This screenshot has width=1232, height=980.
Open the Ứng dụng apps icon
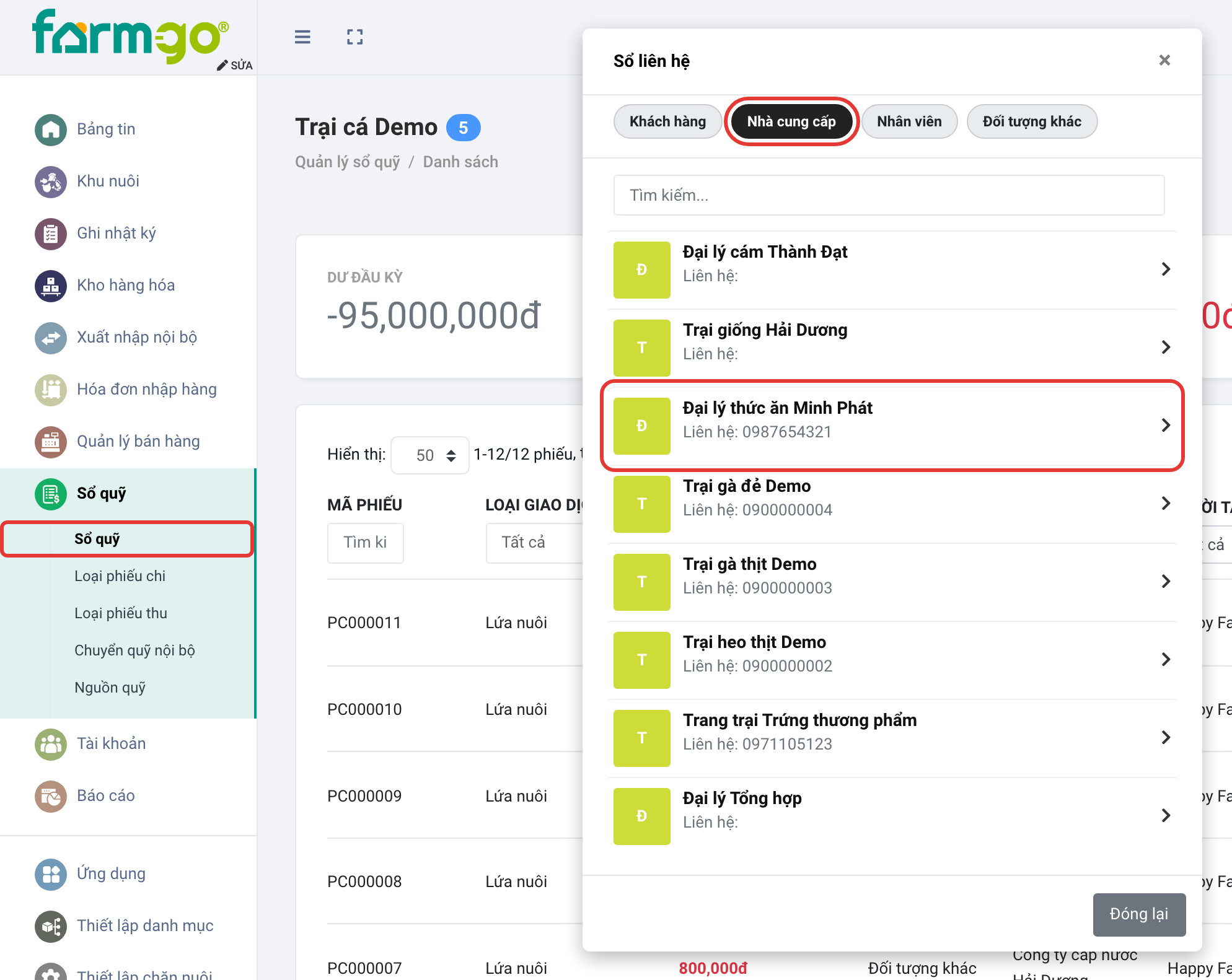click(x=51, y=874)
